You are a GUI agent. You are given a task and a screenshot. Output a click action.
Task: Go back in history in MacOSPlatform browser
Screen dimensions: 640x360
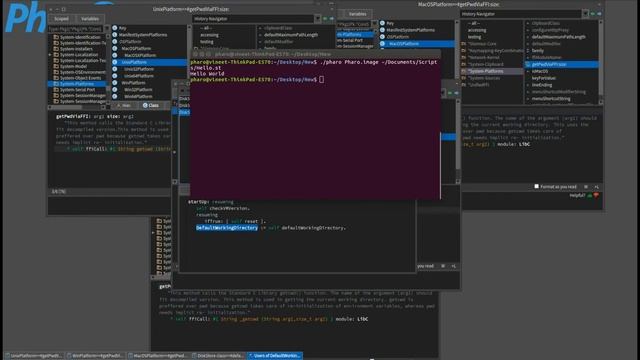pyautogui.click(x=593, y=14)
